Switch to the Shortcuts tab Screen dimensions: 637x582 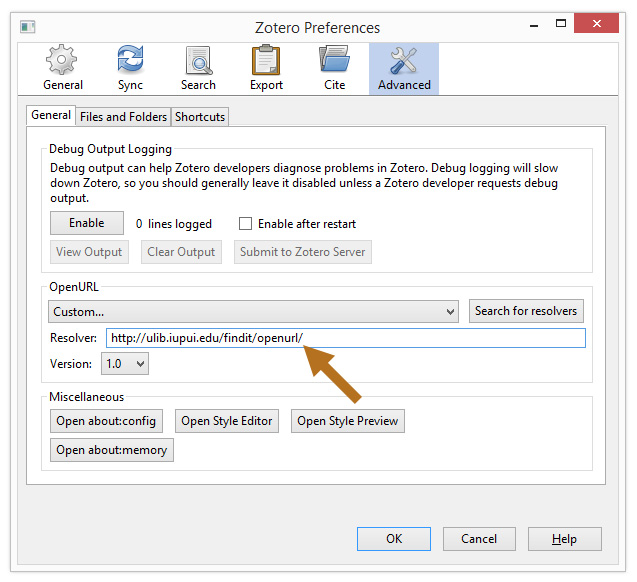point(200,117)
